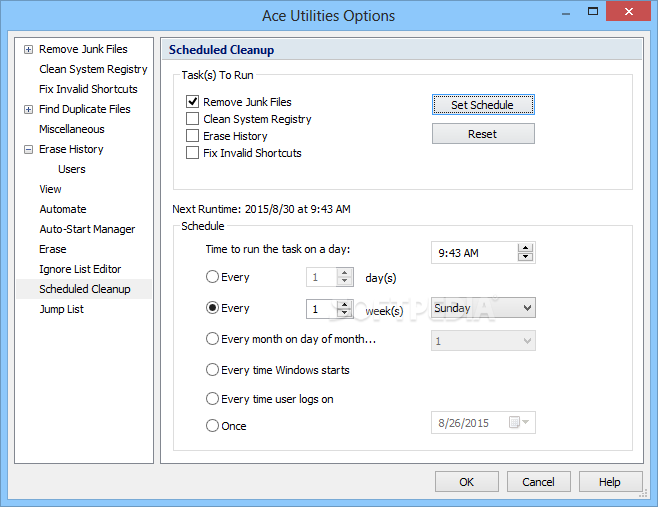
Task: Decrease the run time with down arrow
Action: coord(525,257)
